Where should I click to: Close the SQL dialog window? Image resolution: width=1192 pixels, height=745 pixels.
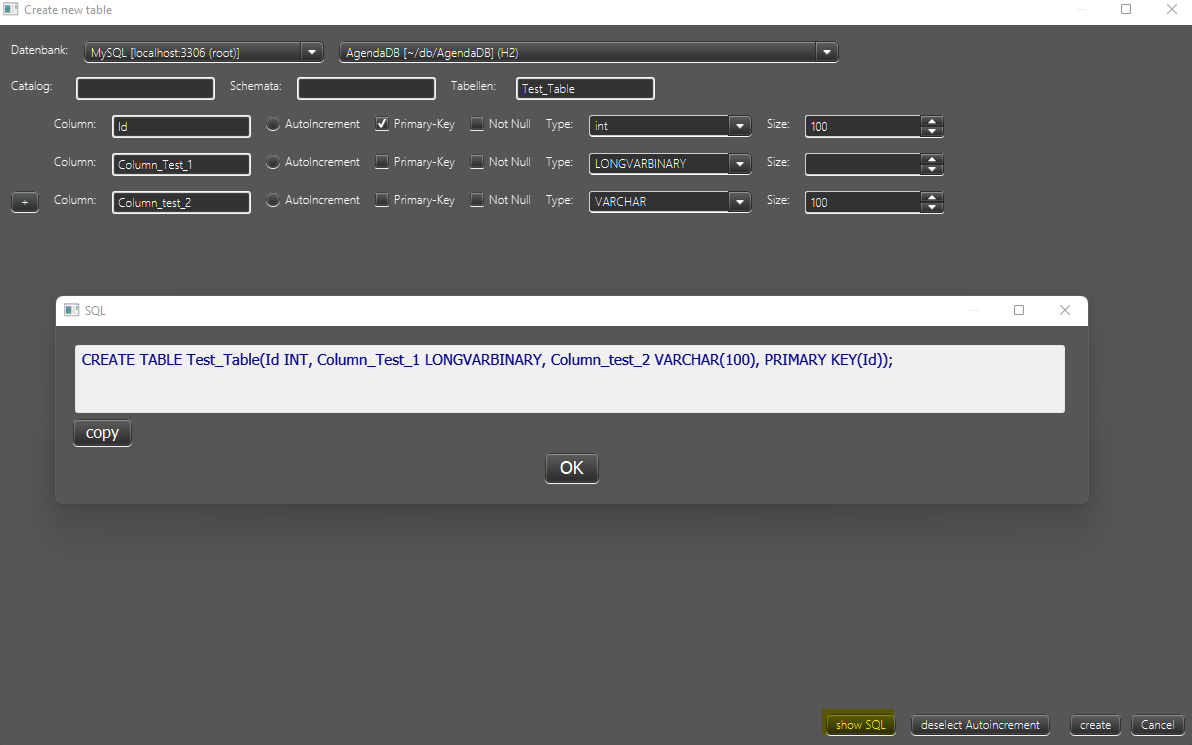[x=1065, y=310]
